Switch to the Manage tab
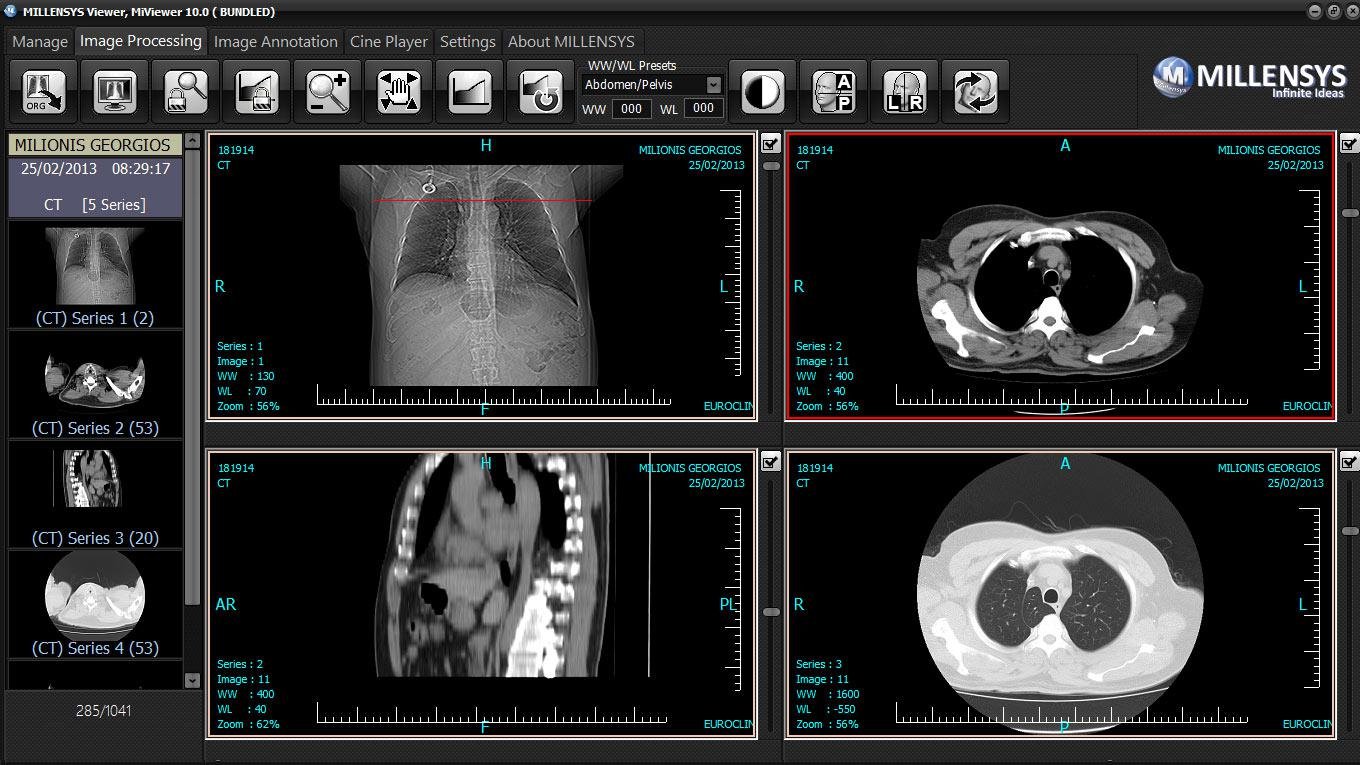 point(40,42)
